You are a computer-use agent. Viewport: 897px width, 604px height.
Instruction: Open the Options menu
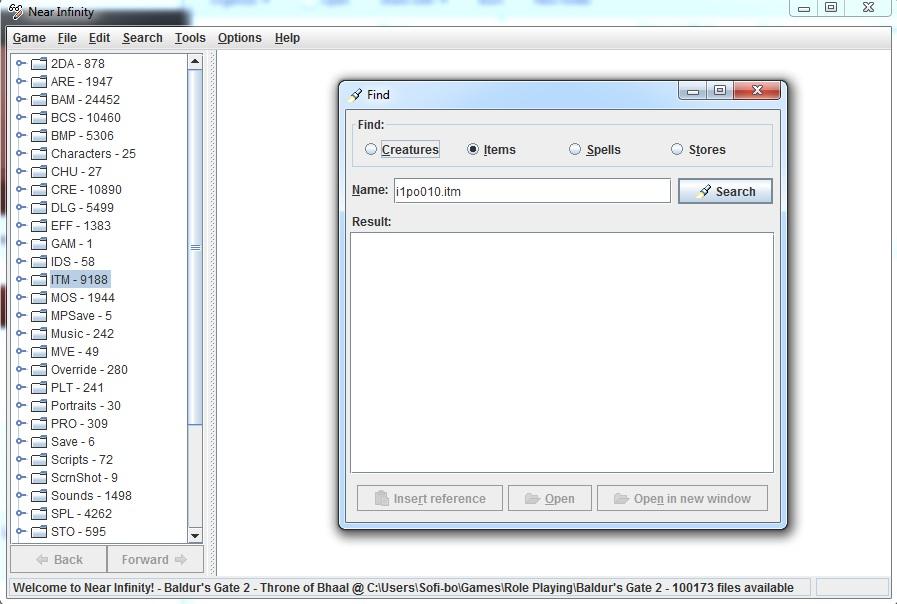click(x=239, y=38)
